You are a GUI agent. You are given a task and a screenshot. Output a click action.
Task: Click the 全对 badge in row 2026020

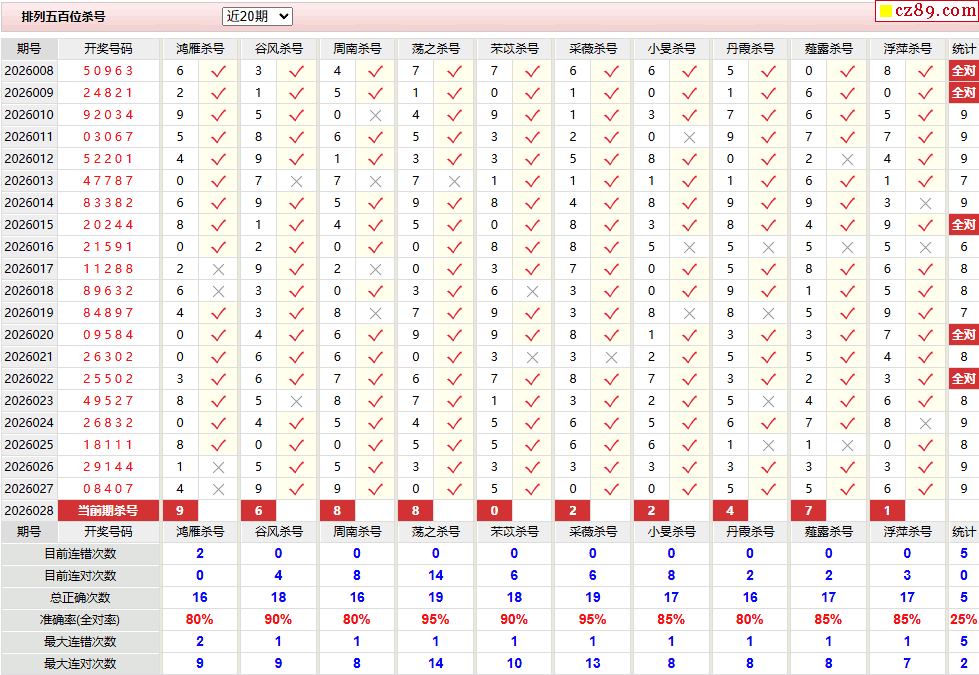[x=963, y=335]
